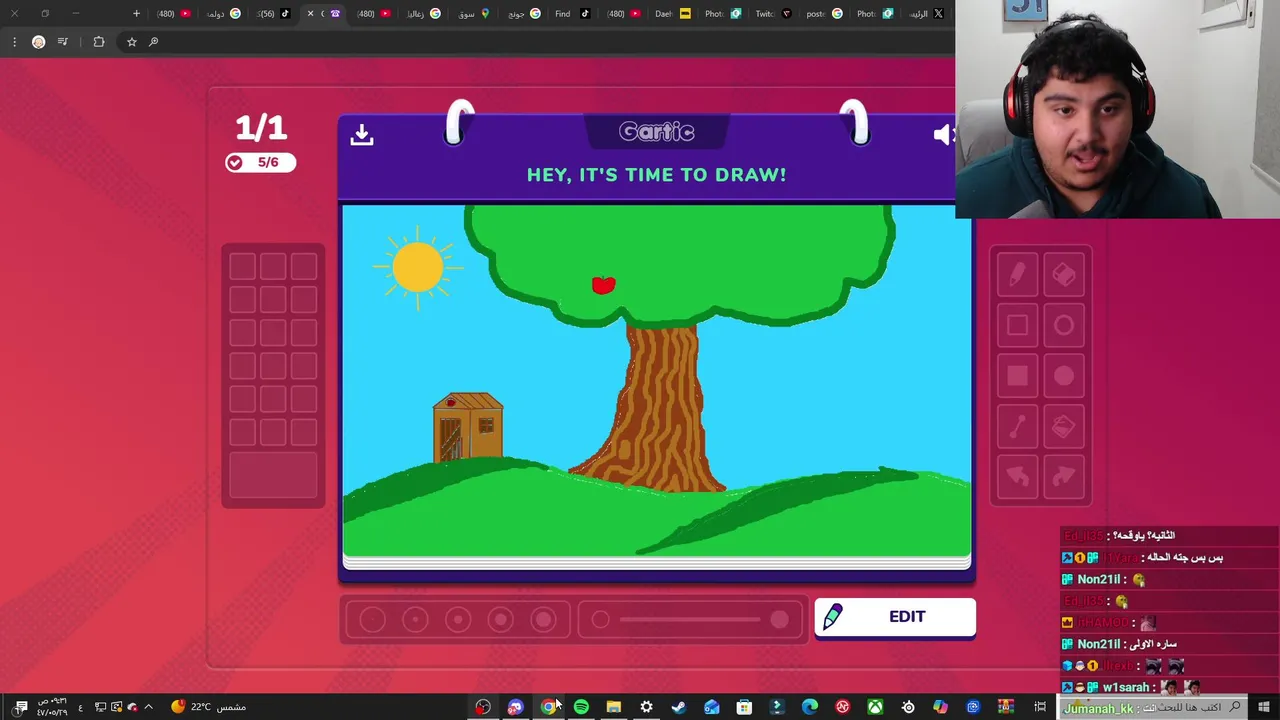Viewport: 1280px width, 720px height.
Task: Click the red apple in the drawing
Action: [x=603, y=286]
